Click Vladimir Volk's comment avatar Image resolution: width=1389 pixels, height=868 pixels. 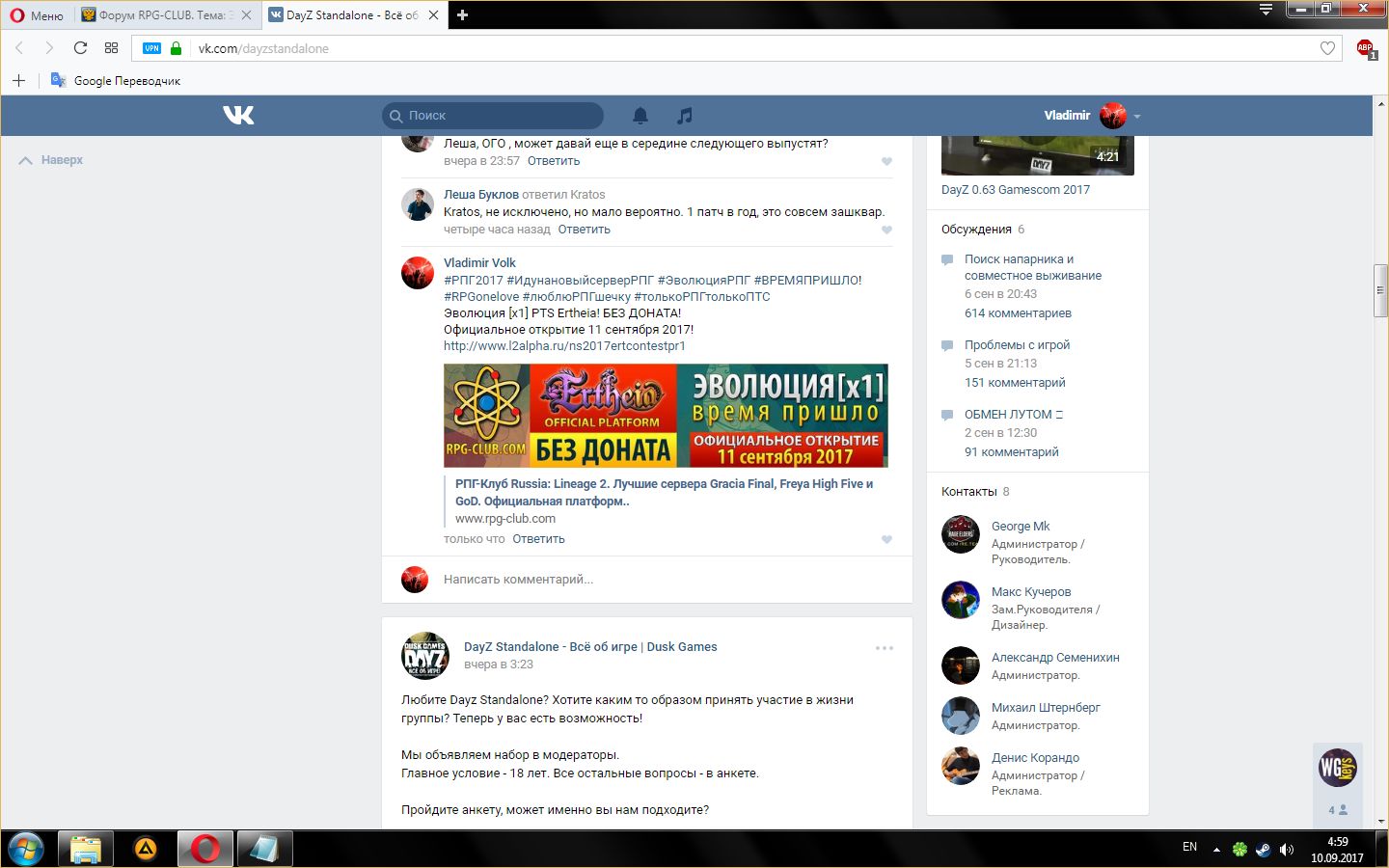pos(418,273)
